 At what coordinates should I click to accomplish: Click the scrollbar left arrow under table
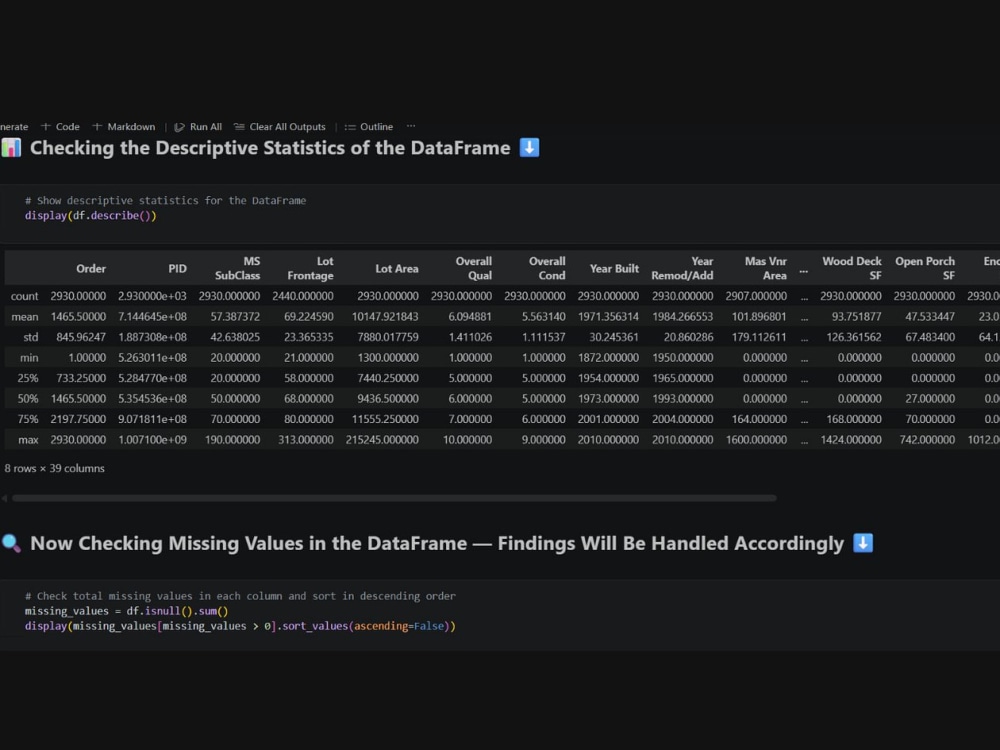4,498
